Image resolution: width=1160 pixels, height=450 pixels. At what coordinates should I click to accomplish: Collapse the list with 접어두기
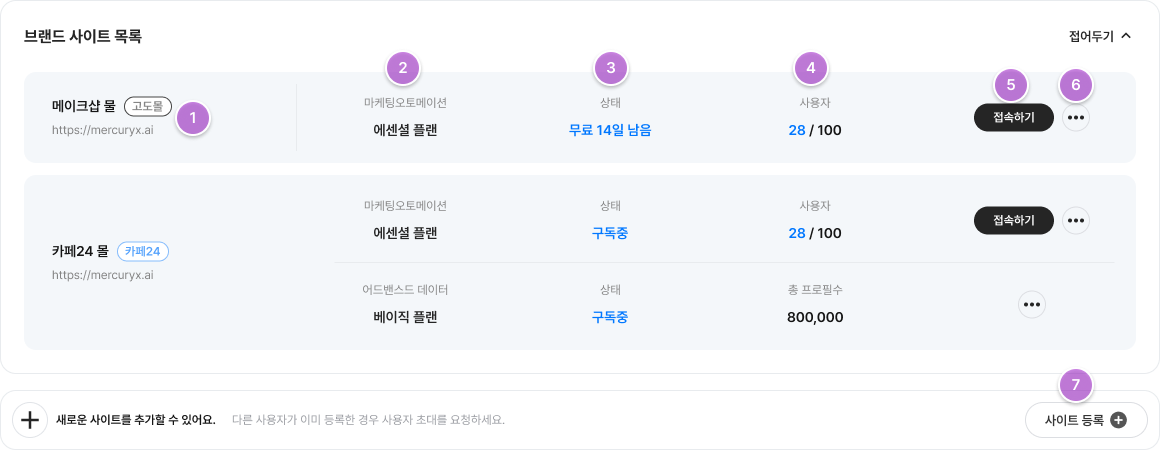pyautogui.click(x=1099, y=36)
